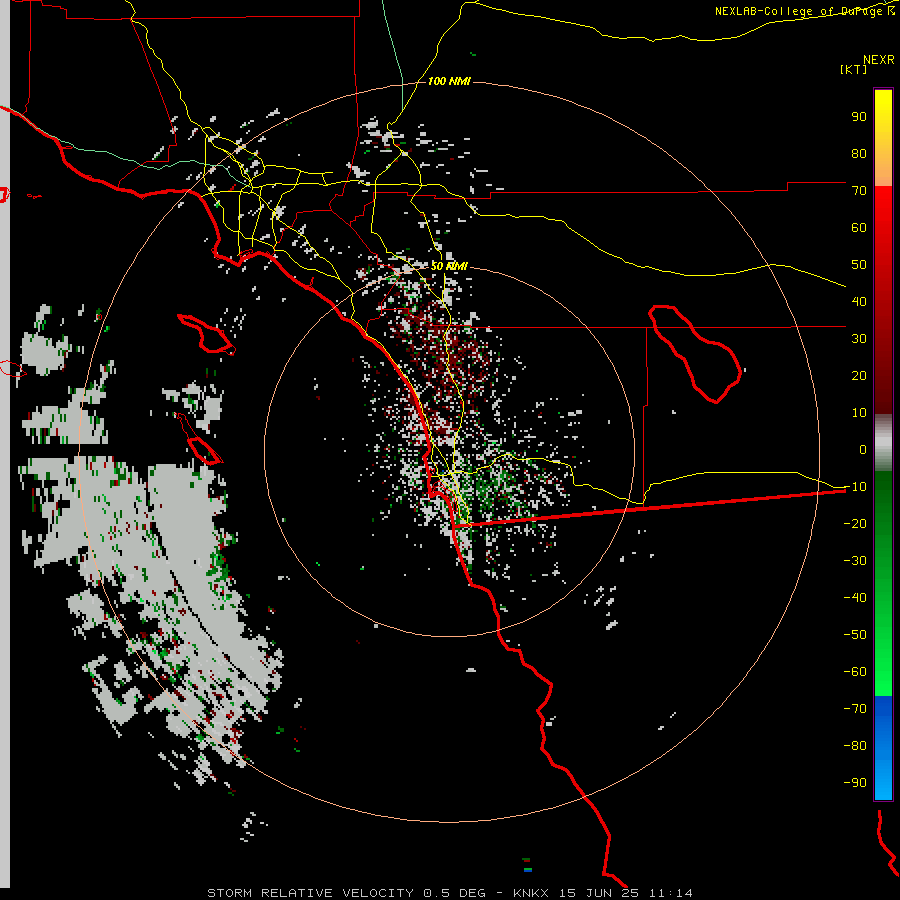Click the "-20" value on the velocity scale
This screenshot has height=900, width=900.
[x=855, y=523]
